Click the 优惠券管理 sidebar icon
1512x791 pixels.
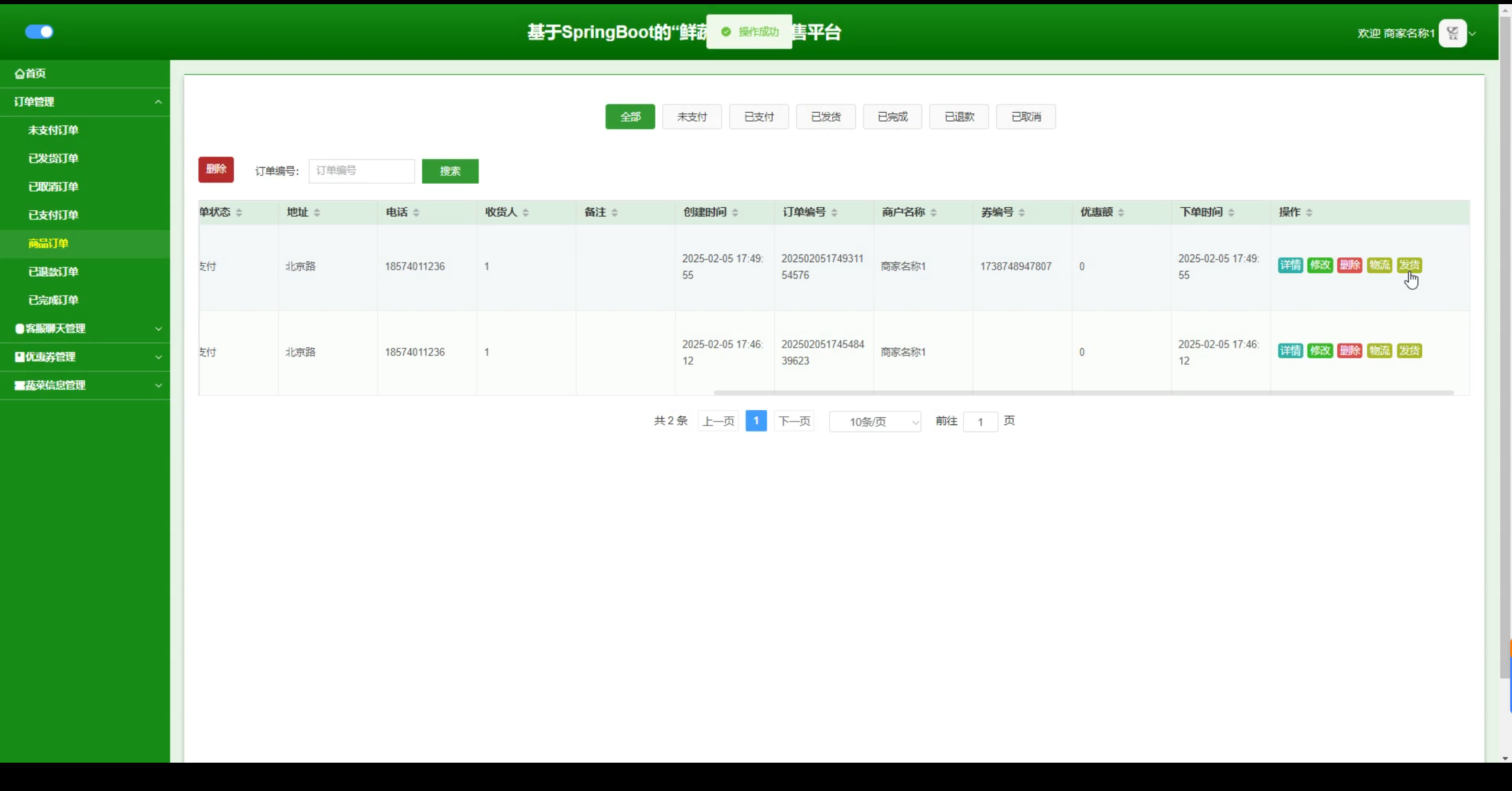click(19, 357)
